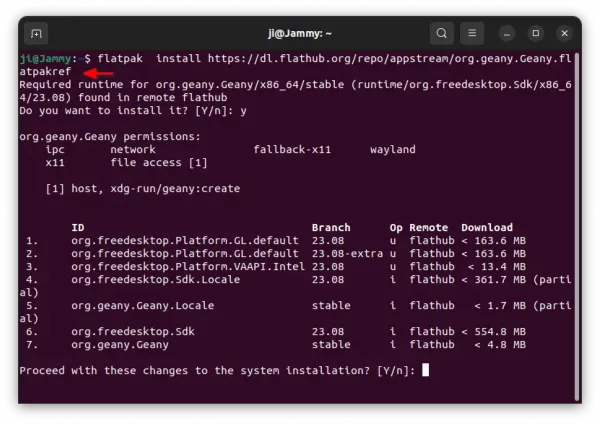Click the 'x11' permission text
The height and width of the screenshot is (424, 600).
55,163
